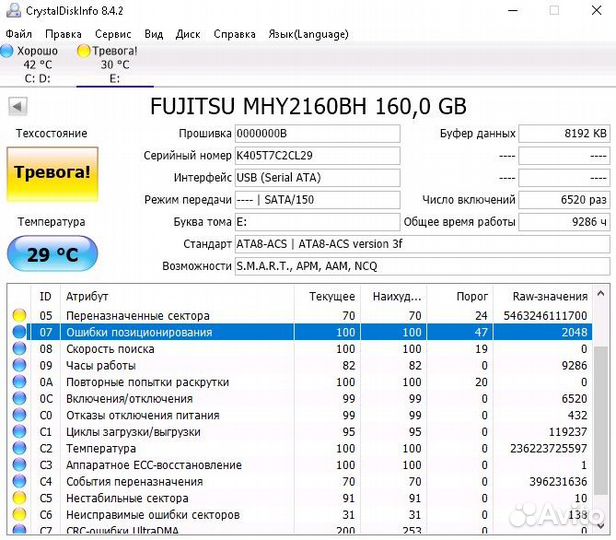The width and height of the screenshot is (616, 540).
Task: Select the Переназначенные сектора attribute text
Action: click(138, 316)
